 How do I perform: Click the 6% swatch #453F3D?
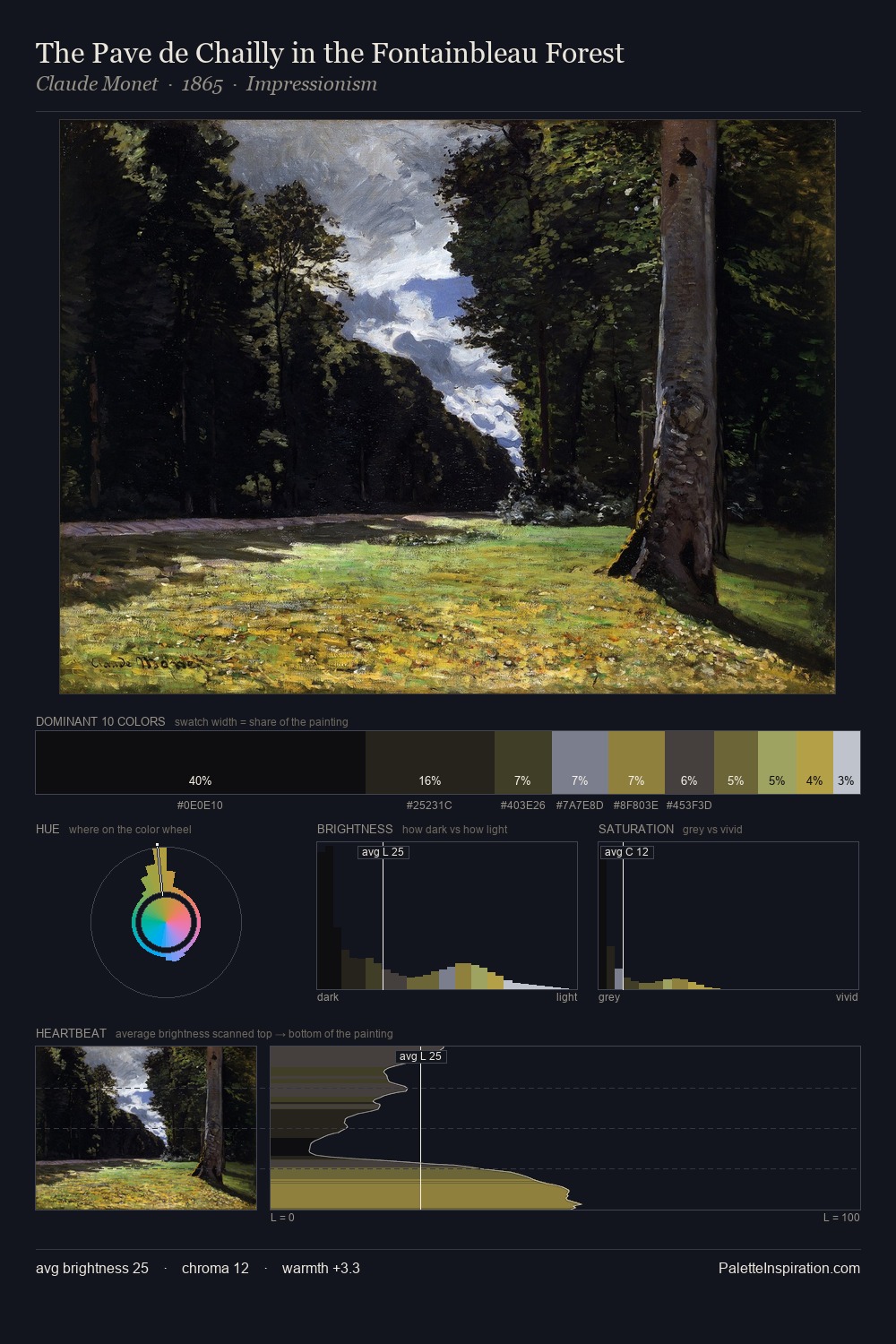pyautogui.click(x=689, y=762)
